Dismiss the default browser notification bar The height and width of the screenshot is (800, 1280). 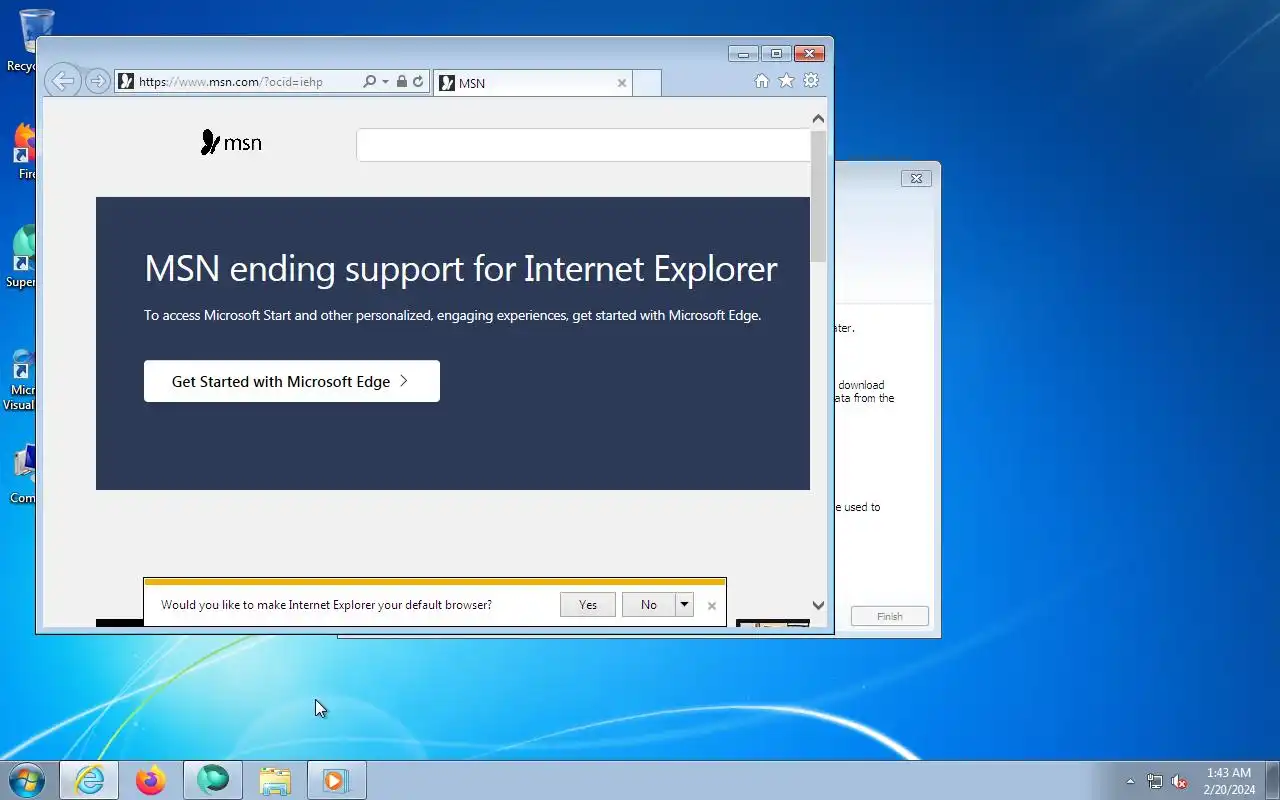click(711, 605)
